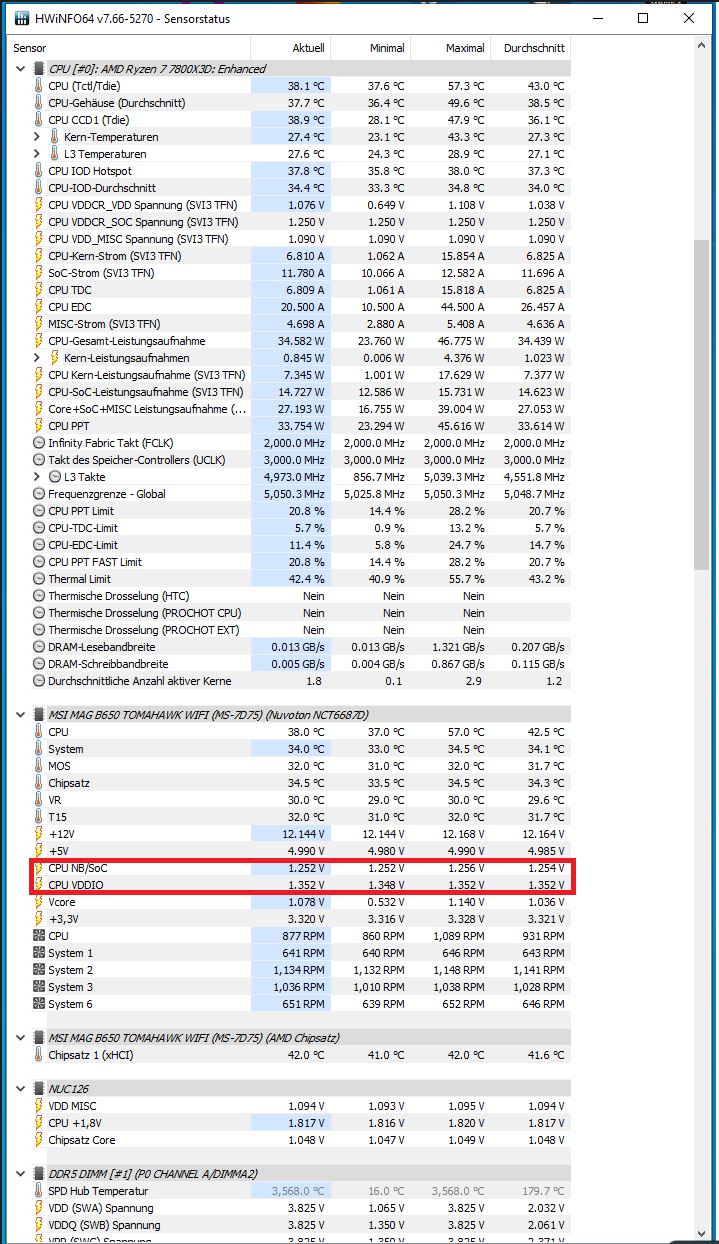The image size is (719, 1244).
Task: Collapse the NUC126 sensor group
Action: [21, 1089]
